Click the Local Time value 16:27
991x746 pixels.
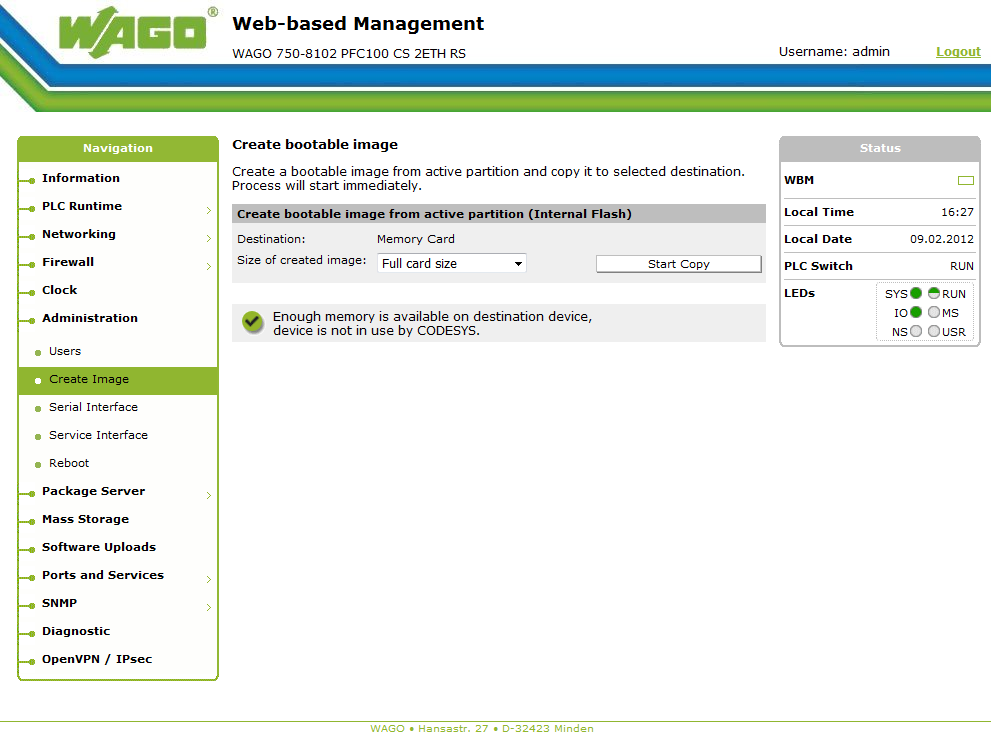[x=958, y=212]
